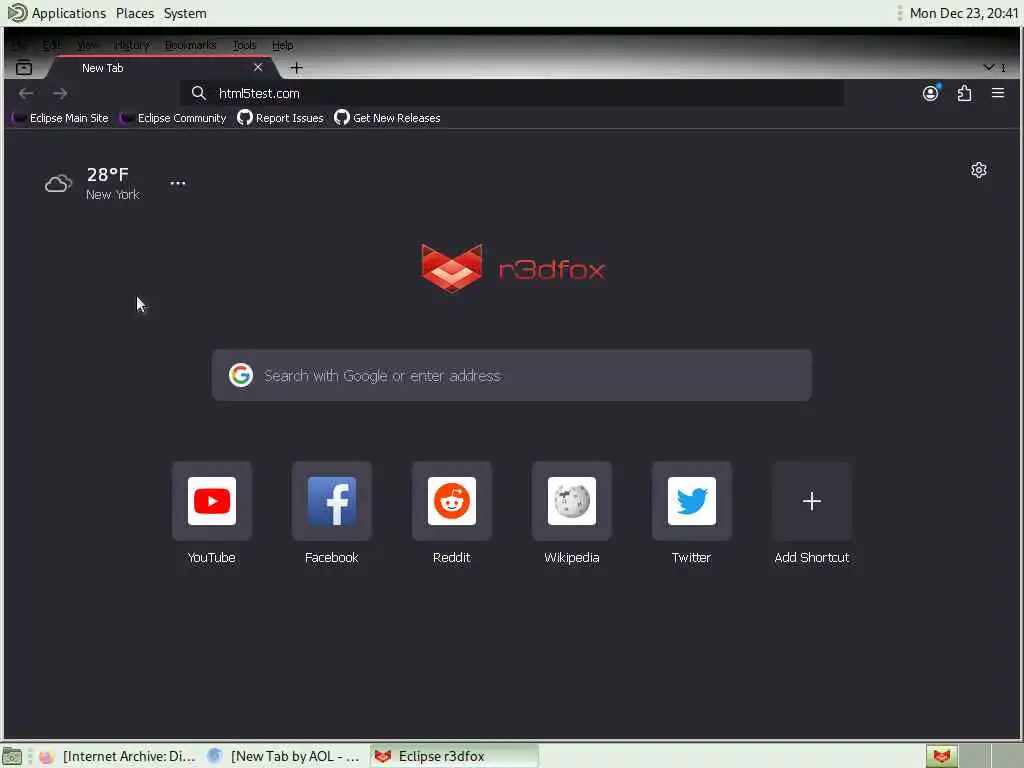Open the View menu
The height and width of the screenshot is (768, 1024).
point(88,45)
